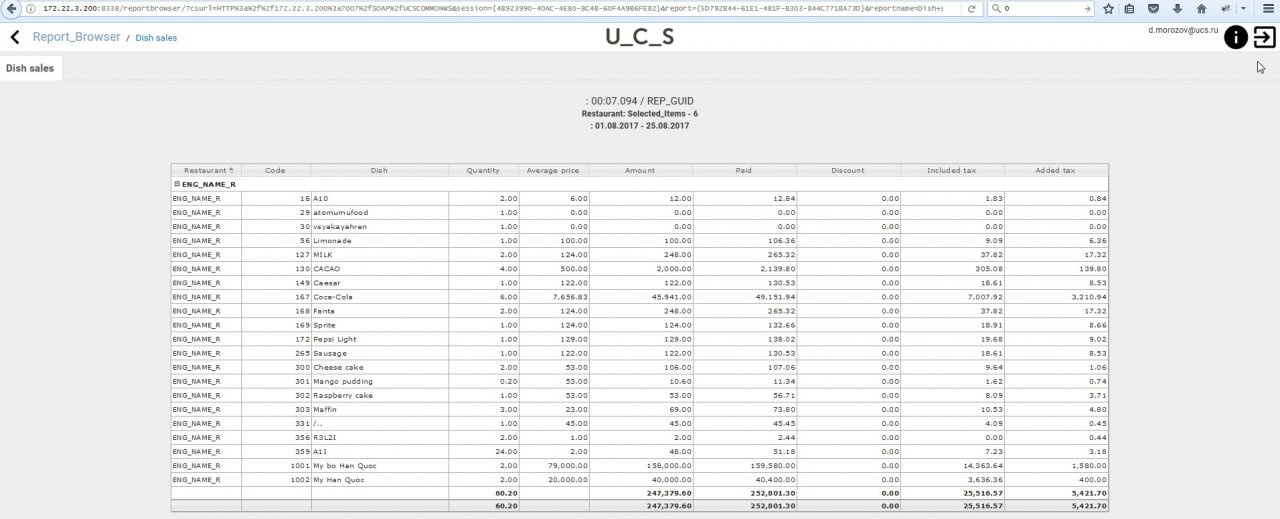Sort by Restaurant column header
The height and width of the screenshot is (519, 1280).
205,170
